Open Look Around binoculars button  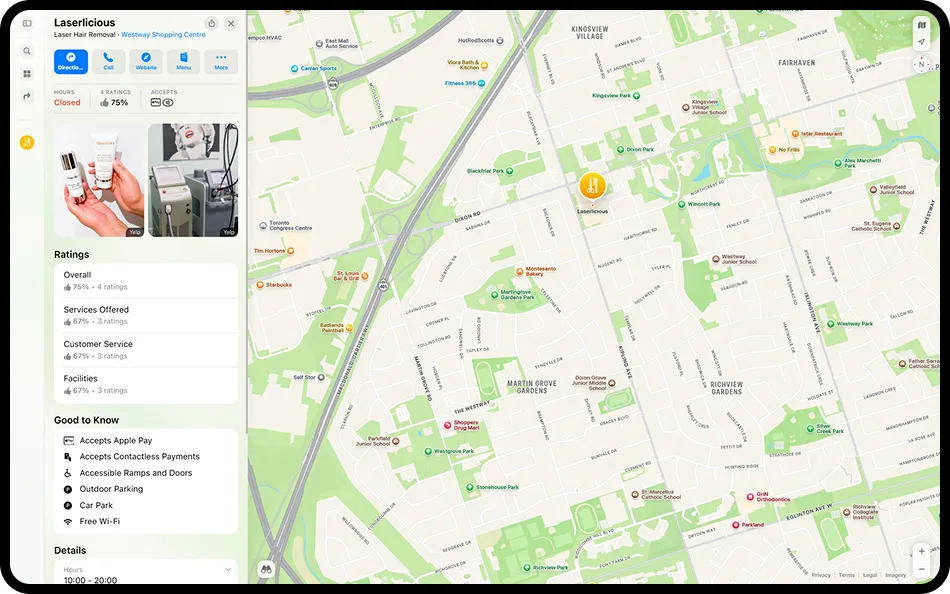click(267, 569)
